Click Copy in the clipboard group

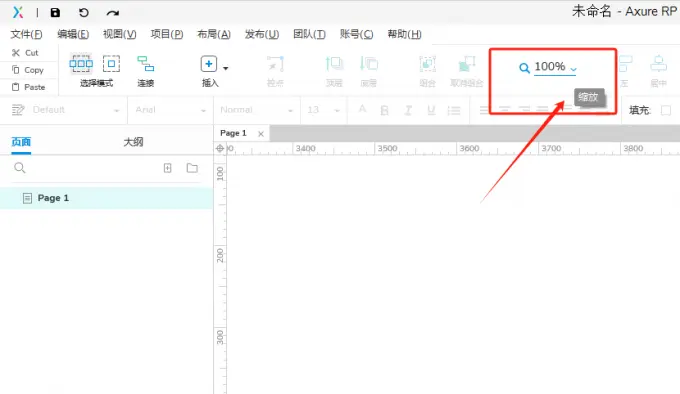coord(28,70)
